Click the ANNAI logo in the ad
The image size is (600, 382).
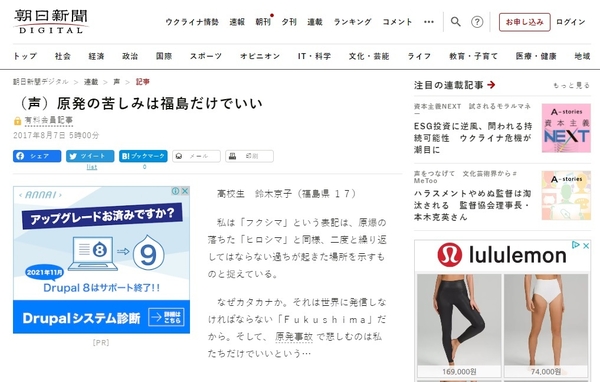pos(40,195)
